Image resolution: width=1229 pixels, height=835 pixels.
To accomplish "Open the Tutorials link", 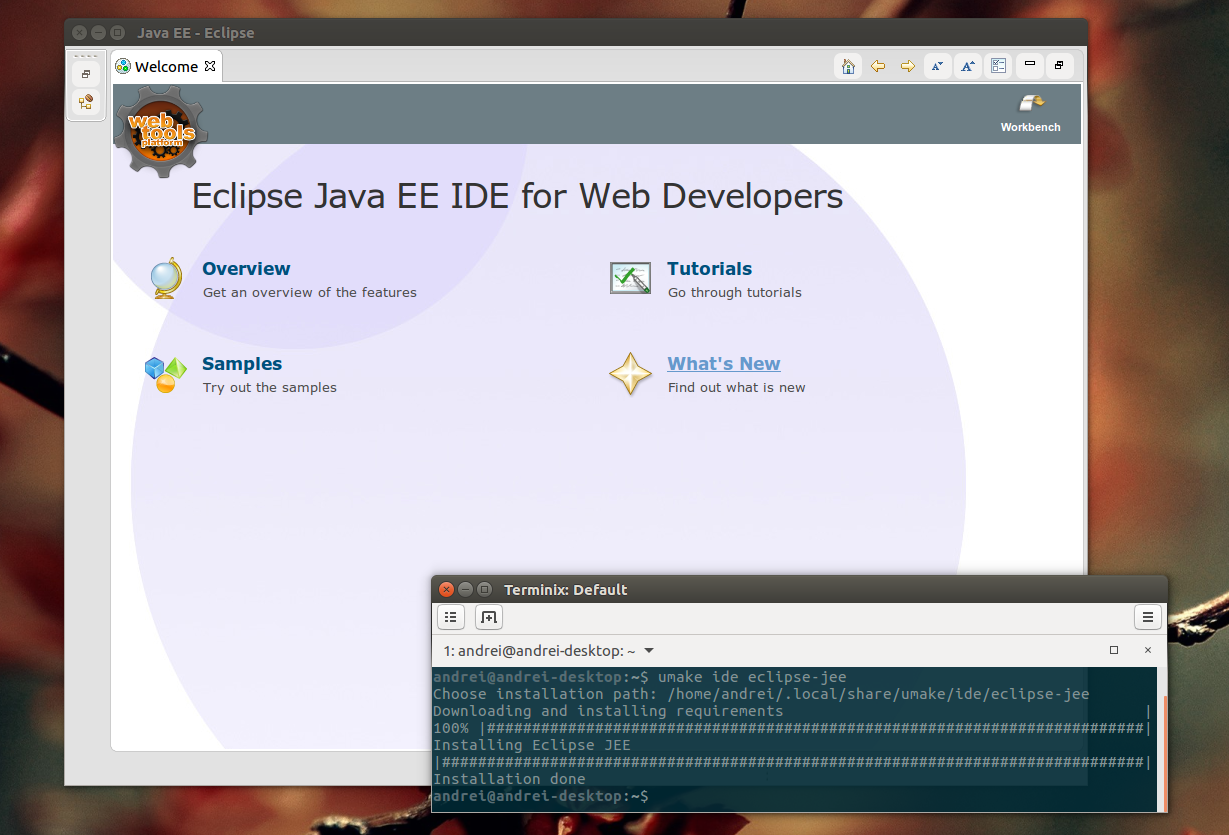I will [709, 268].
